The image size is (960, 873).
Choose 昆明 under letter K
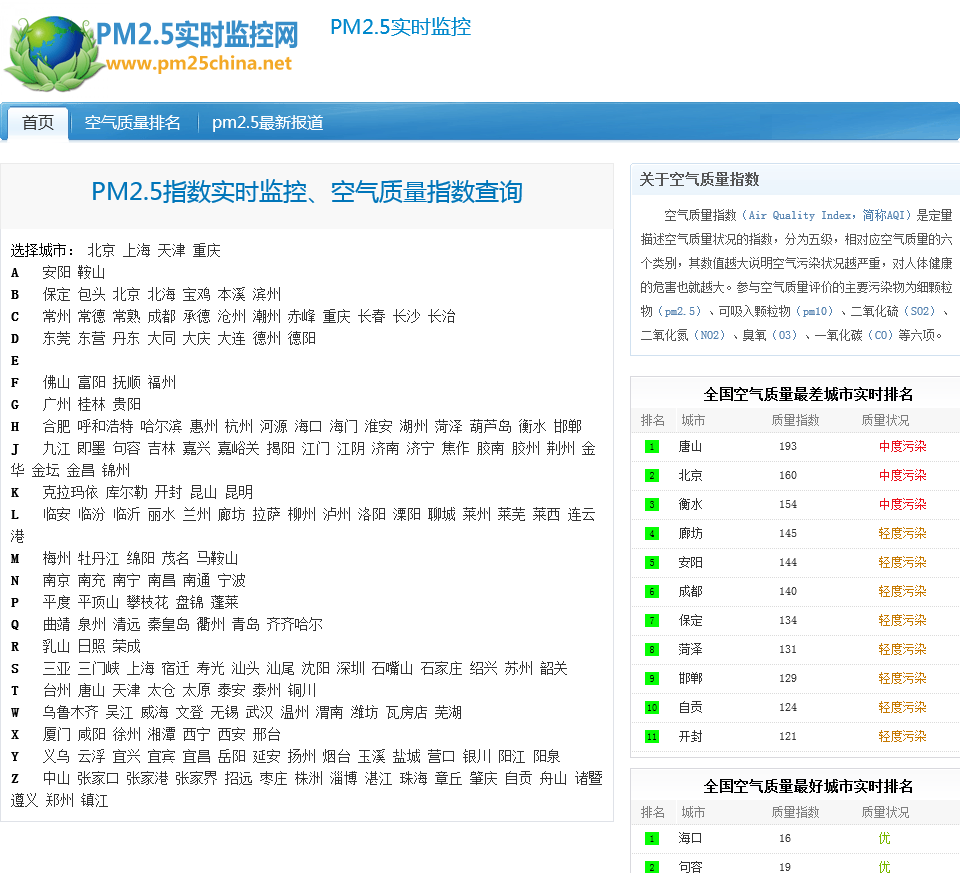pos(239,493)
